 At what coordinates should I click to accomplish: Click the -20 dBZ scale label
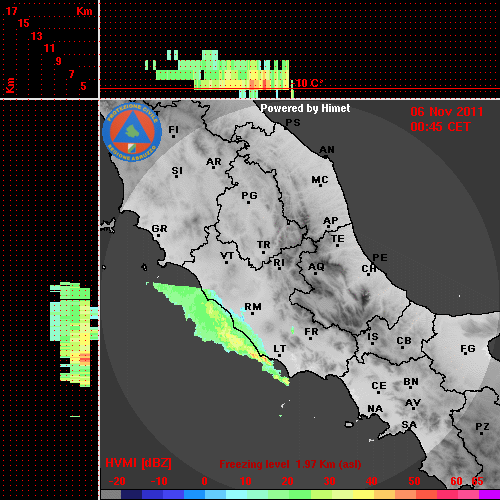(117, 481)
